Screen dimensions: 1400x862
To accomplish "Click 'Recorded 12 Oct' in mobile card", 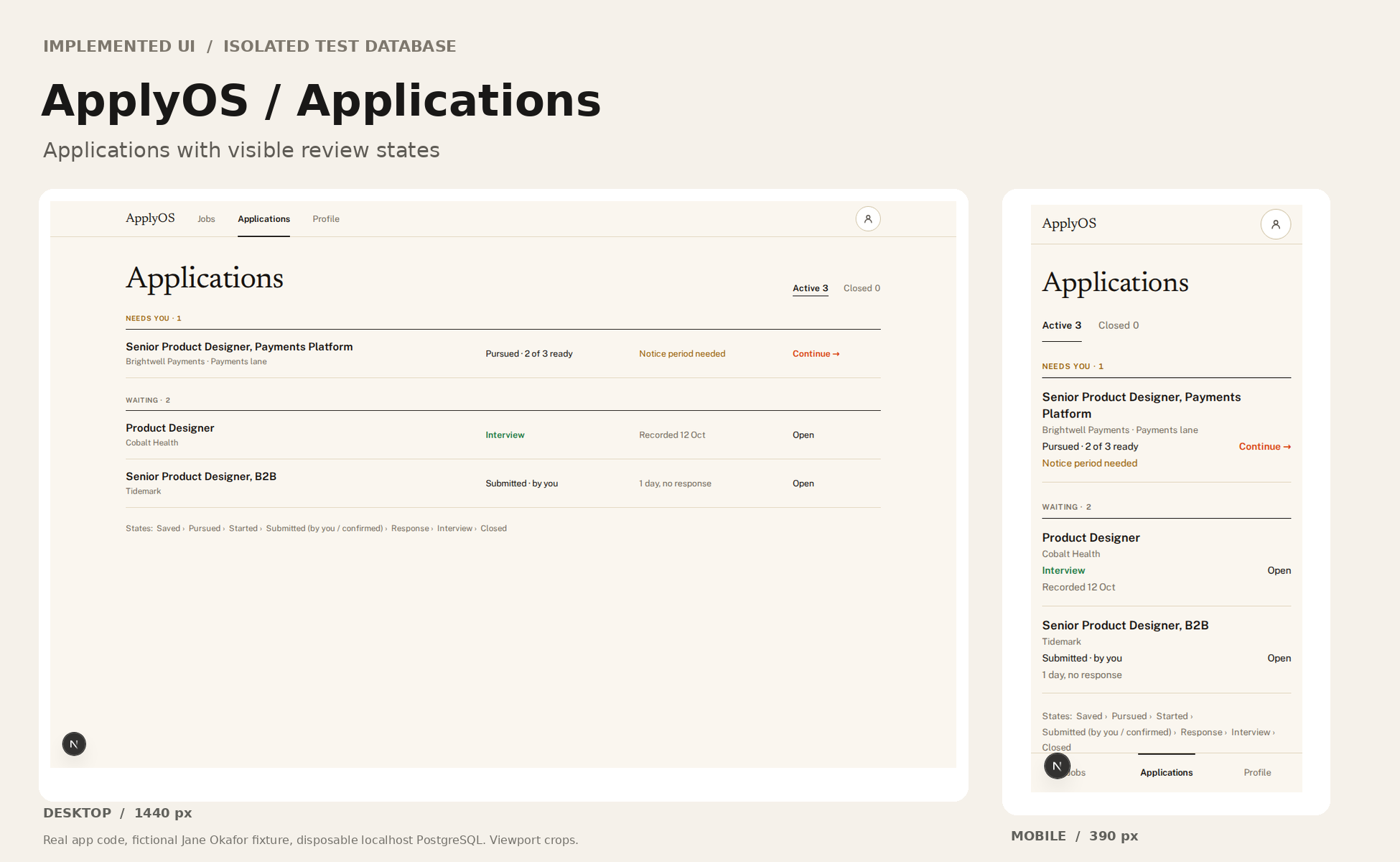I will click(x=1078, y=588).
